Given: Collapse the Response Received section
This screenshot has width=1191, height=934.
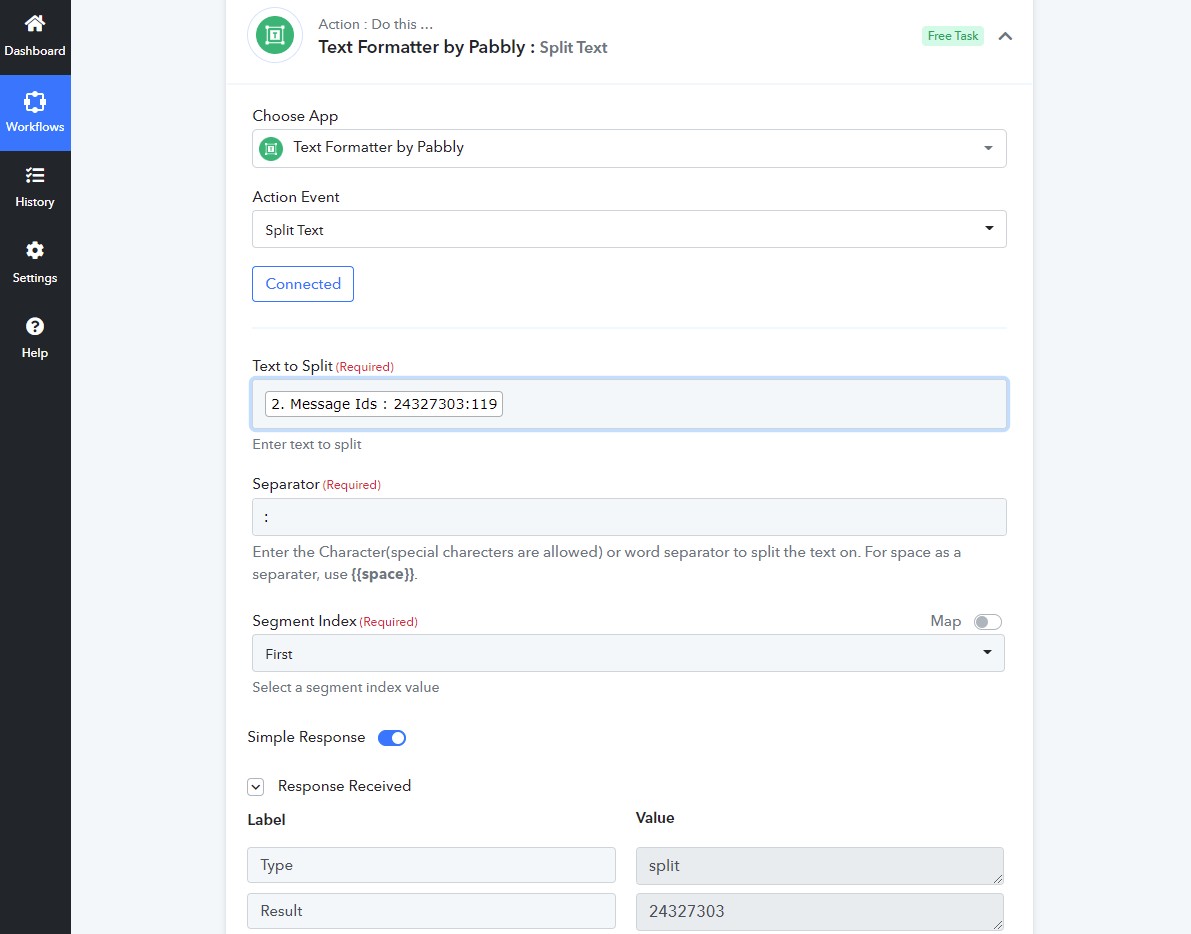Looking at the screenshot, I should point(256,787).
